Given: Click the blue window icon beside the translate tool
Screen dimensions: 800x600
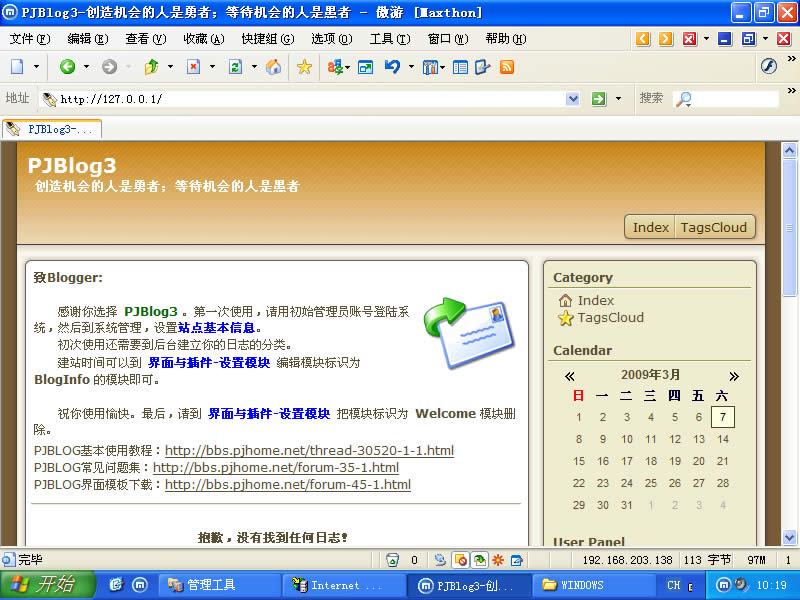Looking at the screenshot, I should coord(365,67).
